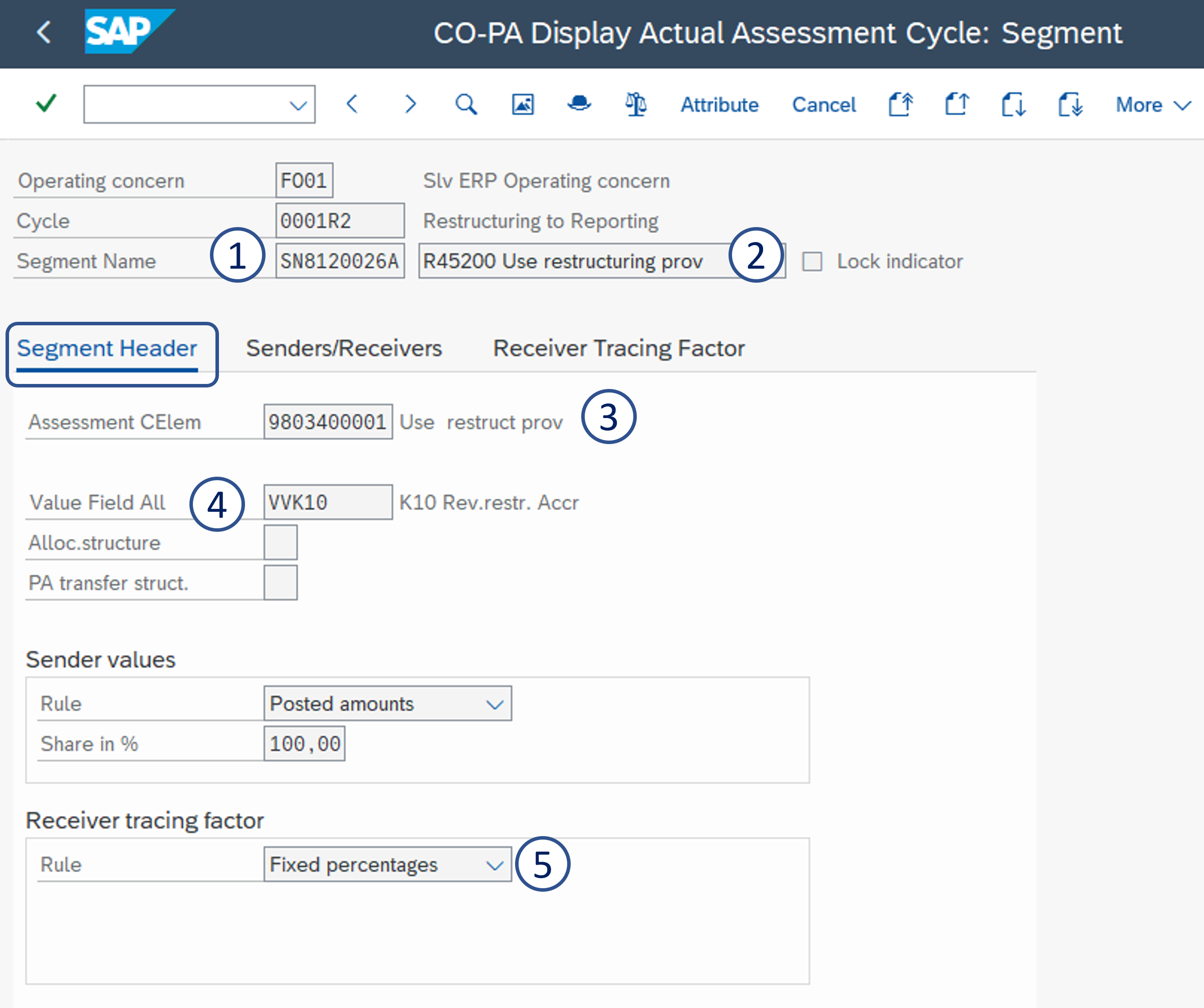This screenshot has width=1204, height=1008.
Task: Click the balance scale toolbar icon
Action: click(x=636, y=104)
